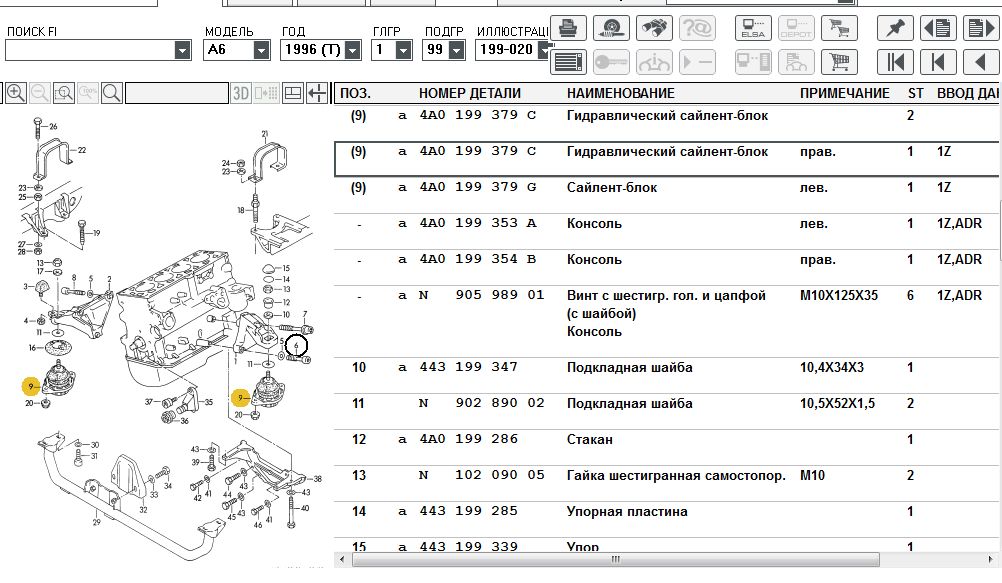
Task: Expand the ГОД dropdown showing 1996 (T)
Action: [x=350, y=50]
